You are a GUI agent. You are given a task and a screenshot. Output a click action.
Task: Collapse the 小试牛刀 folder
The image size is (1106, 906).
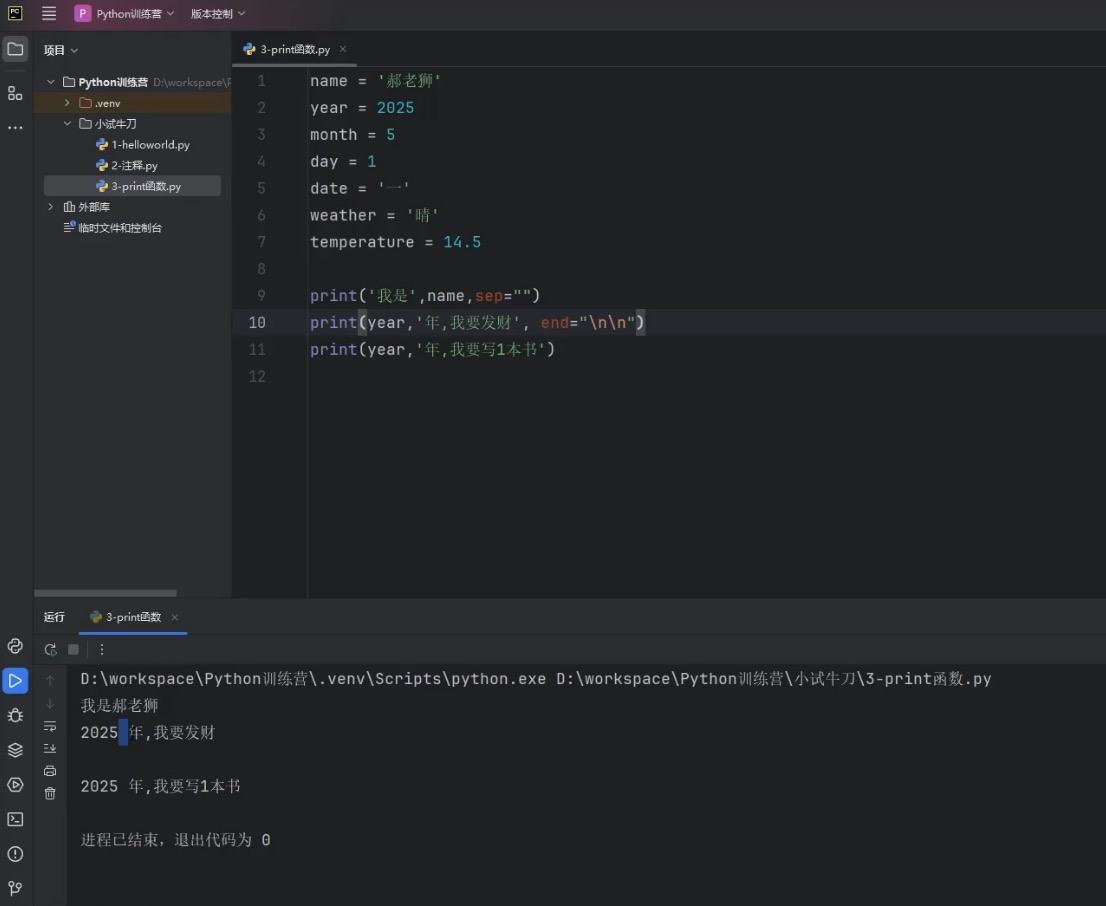click(x=67, y=124)
